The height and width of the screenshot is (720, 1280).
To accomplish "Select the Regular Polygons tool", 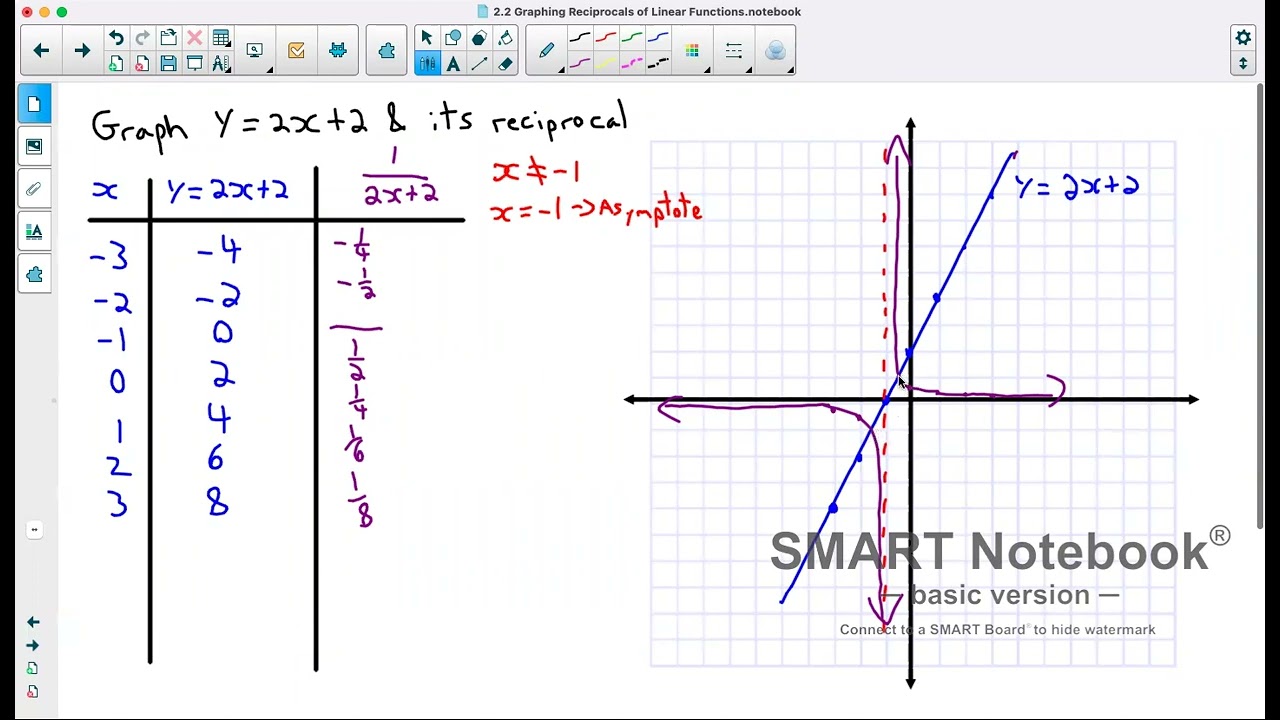I will coord(479,38).
